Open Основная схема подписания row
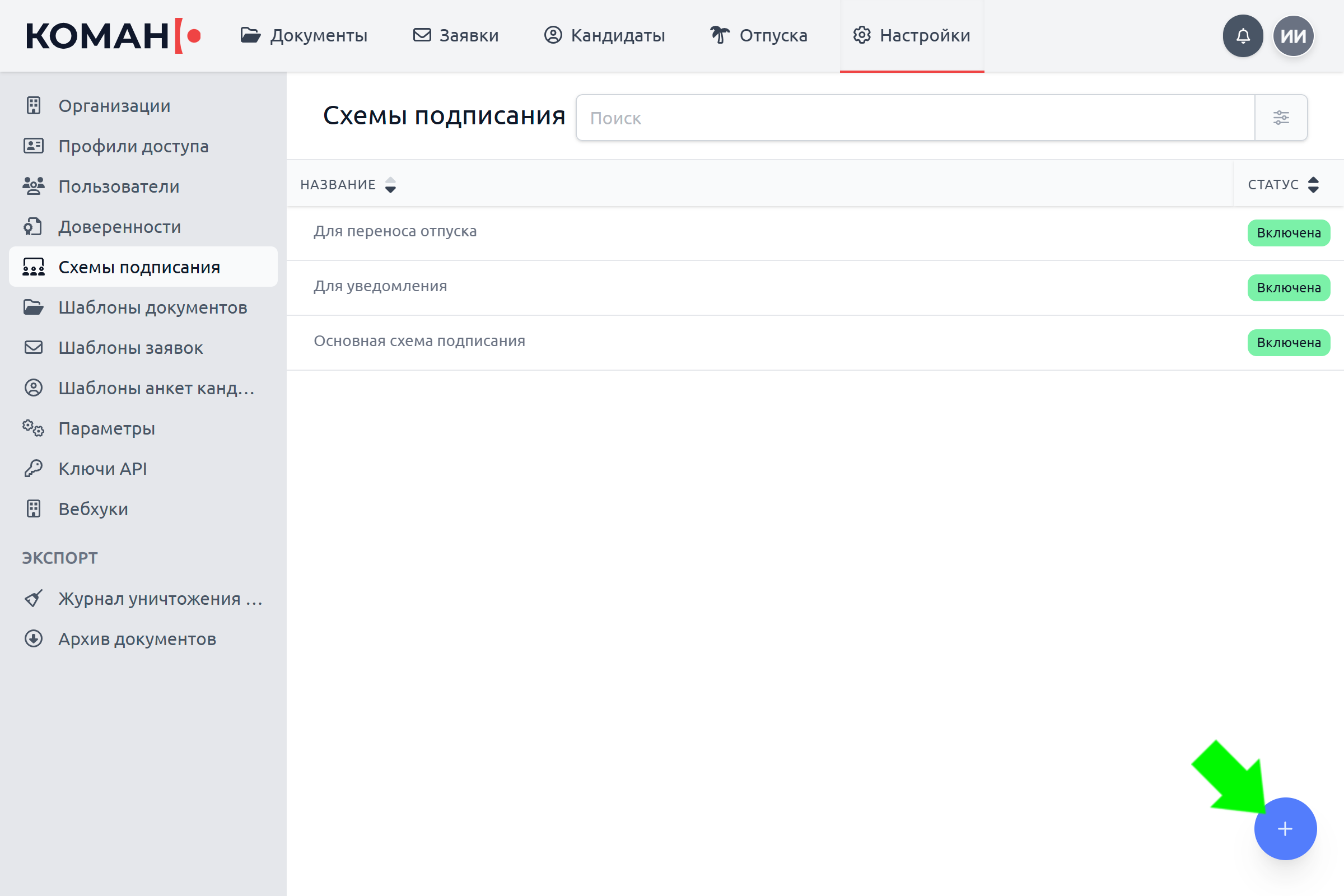 (815, 343)
